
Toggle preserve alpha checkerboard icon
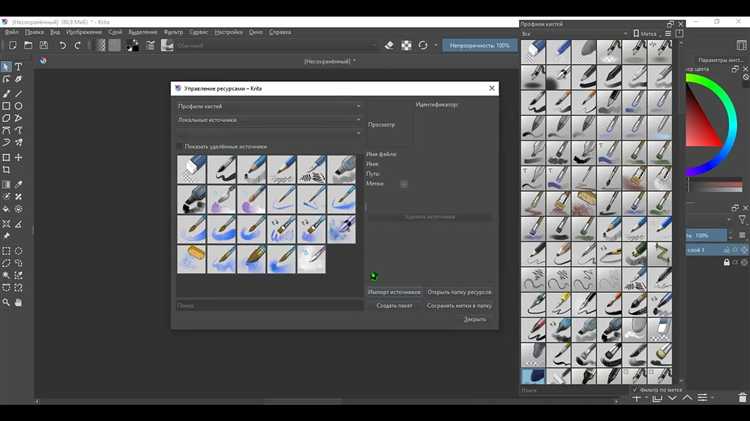coord(406,45)
